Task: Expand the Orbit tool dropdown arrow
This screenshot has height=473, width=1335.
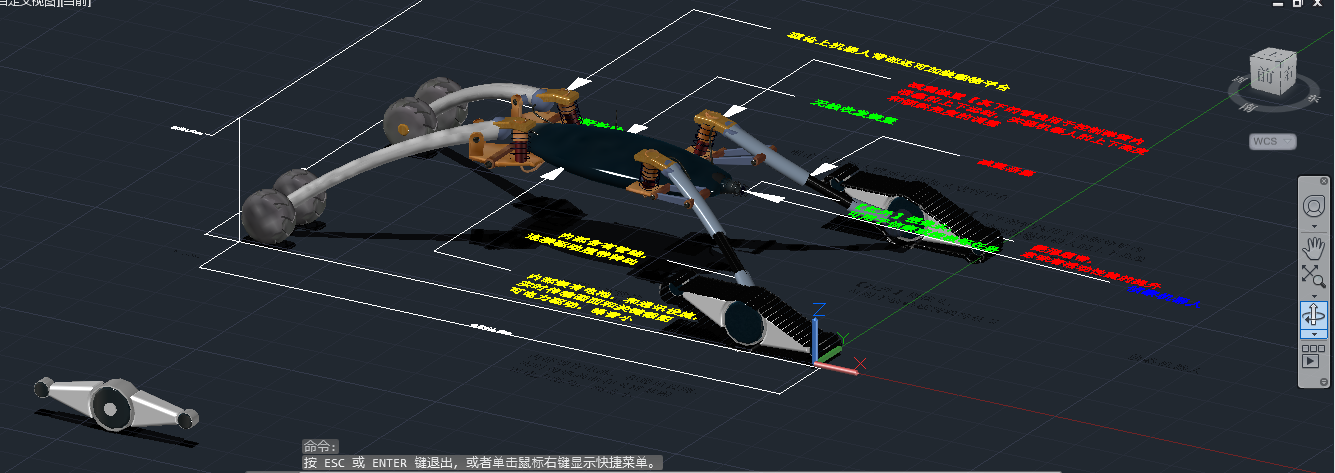Action: [1313, 334]
